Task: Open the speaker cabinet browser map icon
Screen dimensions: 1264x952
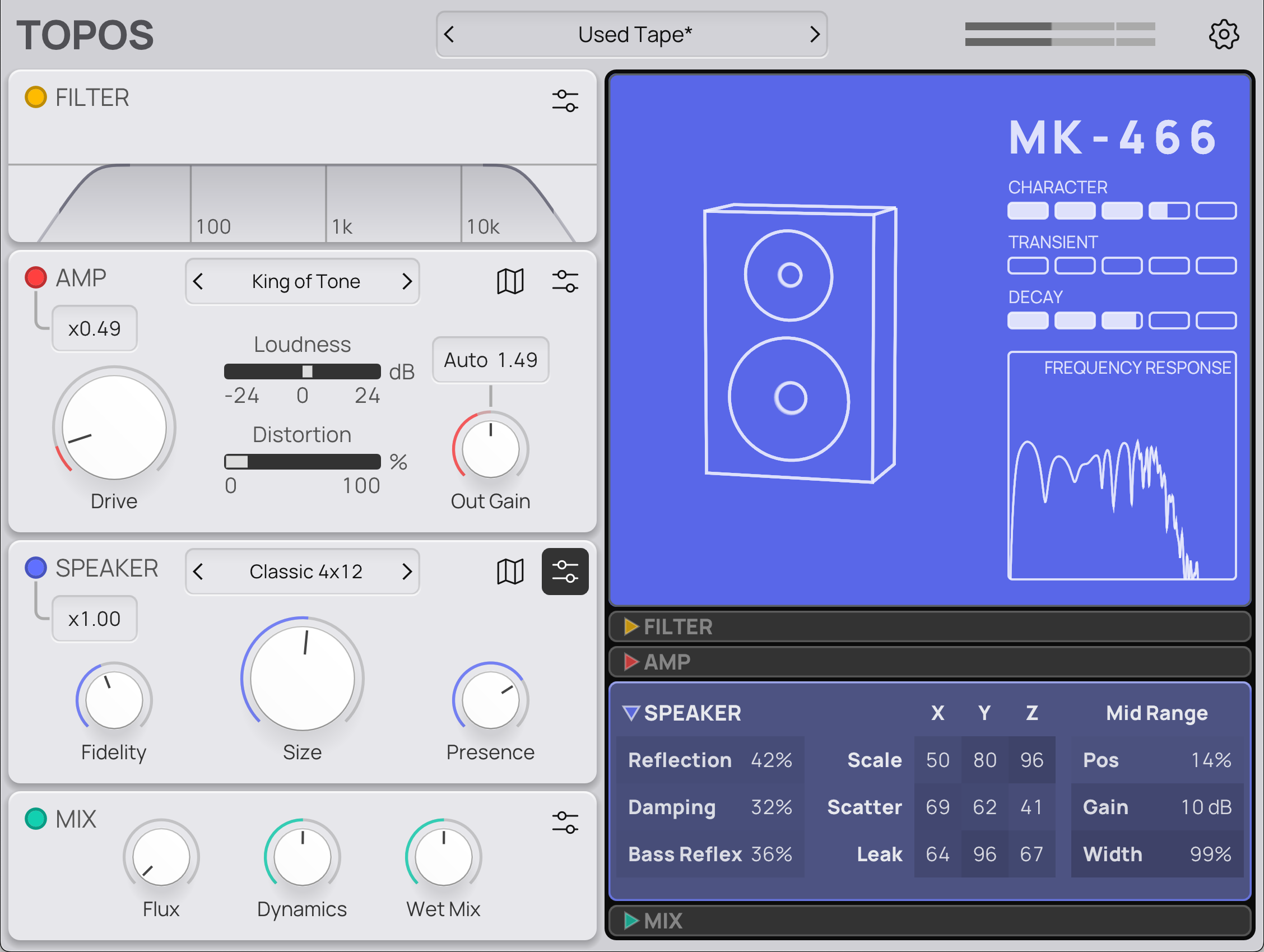Action: click(x=510, y=572)
